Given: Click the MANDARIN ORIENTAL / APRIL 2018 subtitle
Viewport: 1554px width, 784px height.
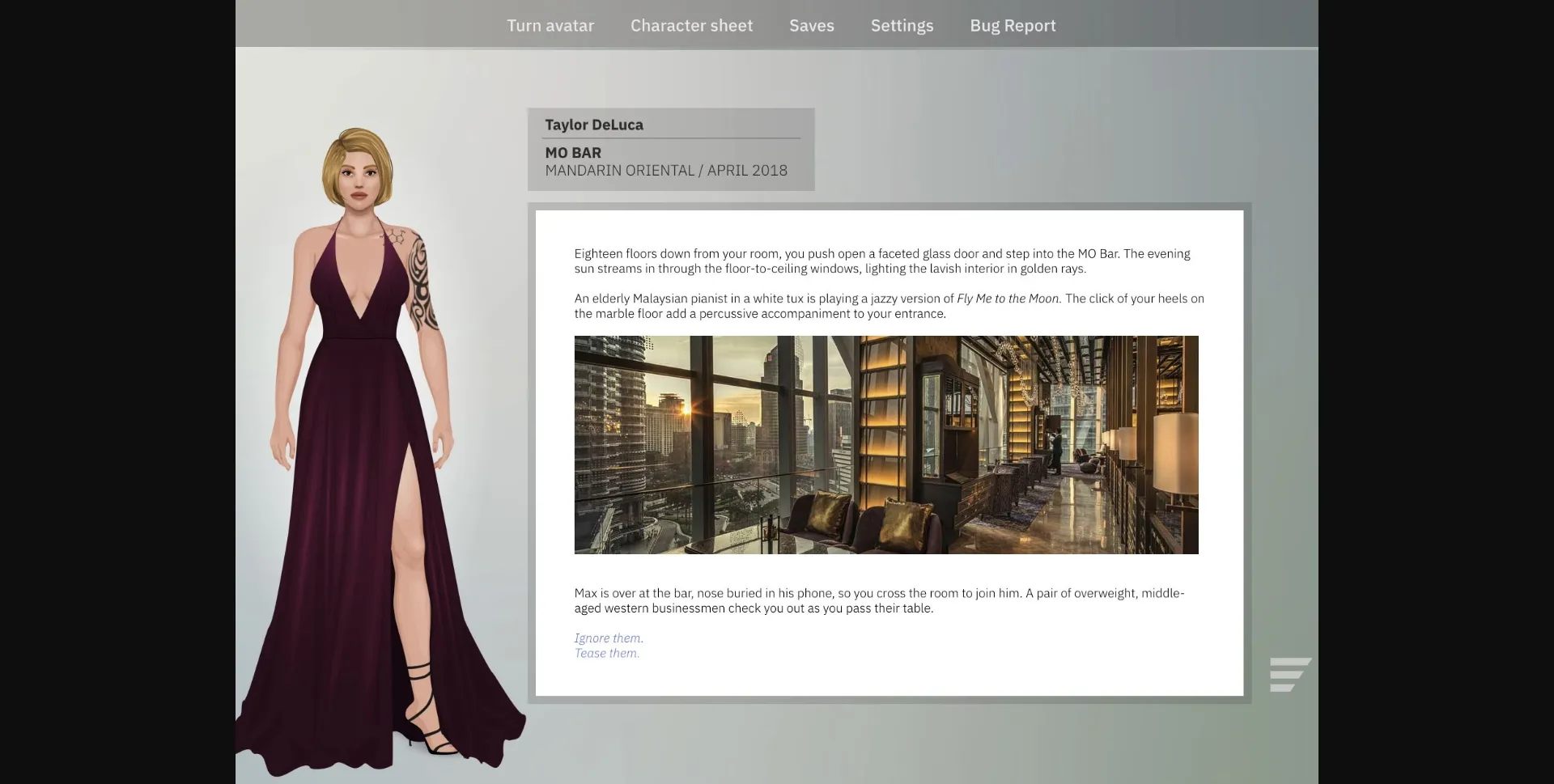Looking at the screenshot, I should click(x=666, y=170).
